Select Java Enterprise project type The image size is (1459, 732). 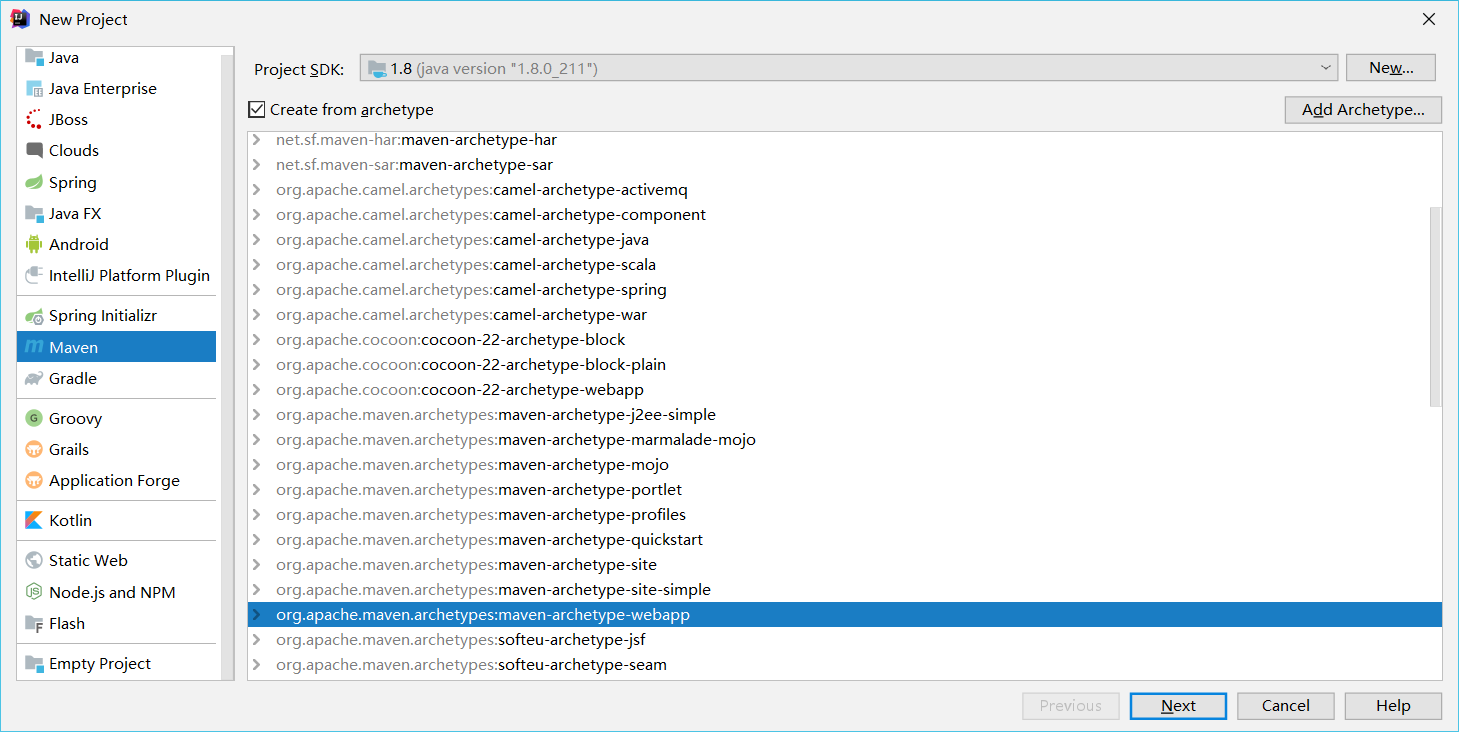[103, 89]
